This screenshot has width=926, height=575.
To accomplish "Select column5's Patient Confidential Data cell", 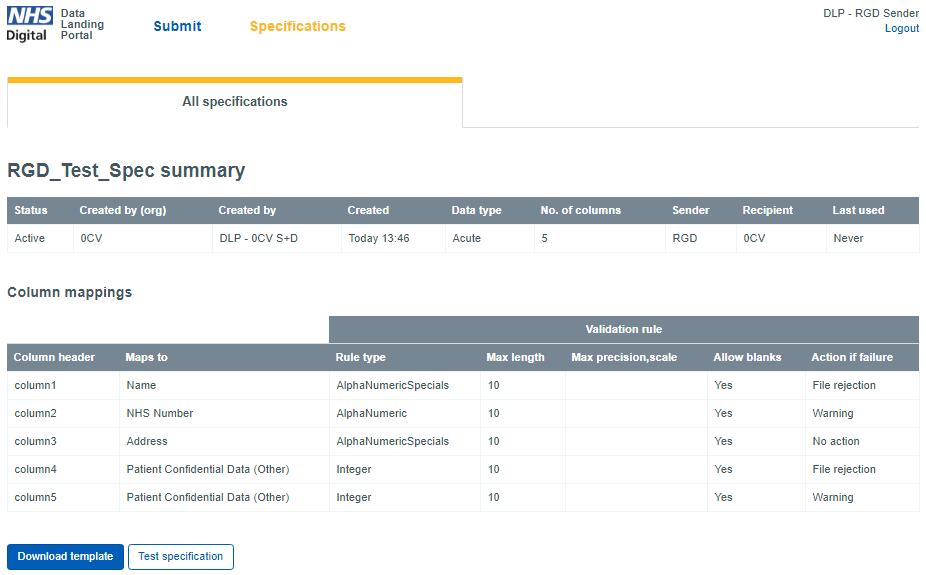I will point(224,498).
